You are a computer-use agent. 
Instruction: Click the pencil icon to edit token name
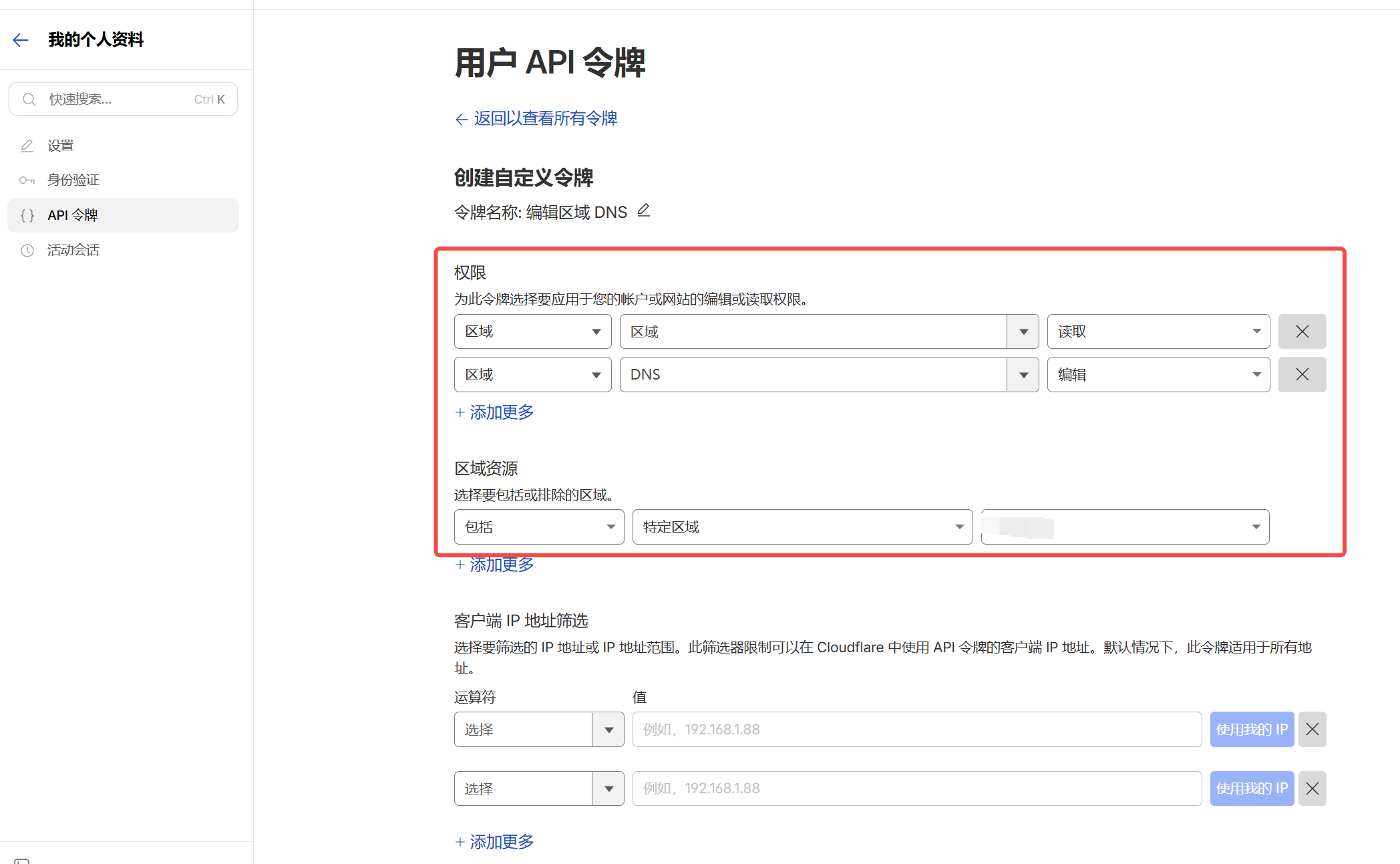643,211
